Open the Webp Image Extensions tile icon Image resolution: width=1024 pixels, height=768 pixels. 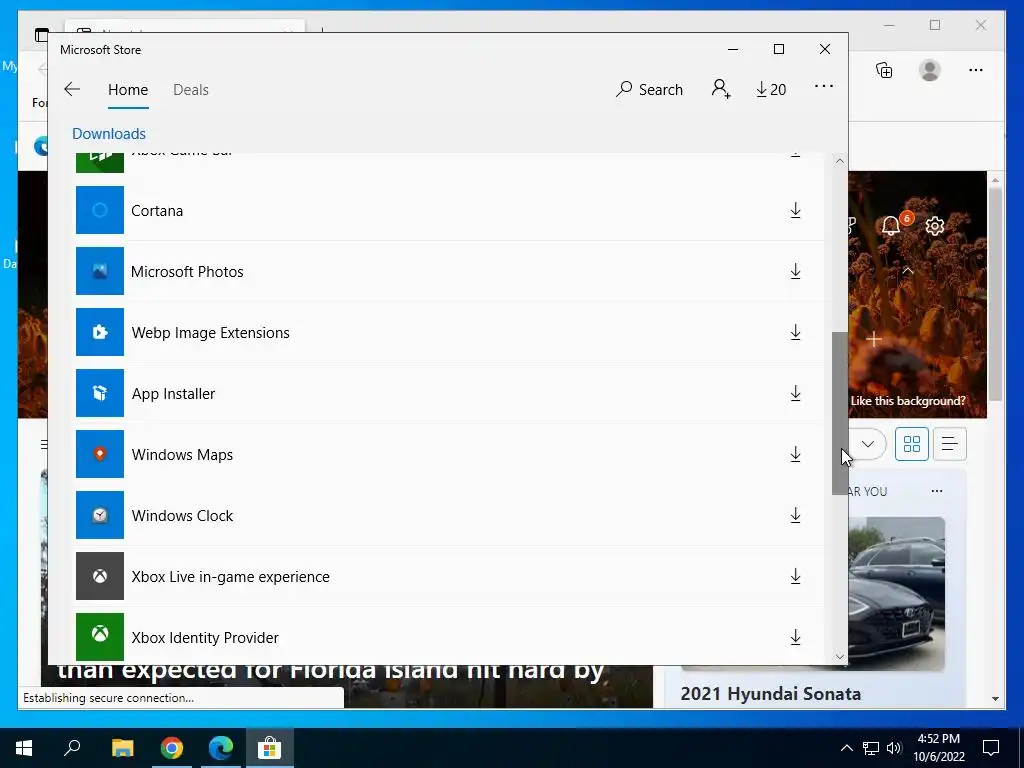(x=100, y=332)
